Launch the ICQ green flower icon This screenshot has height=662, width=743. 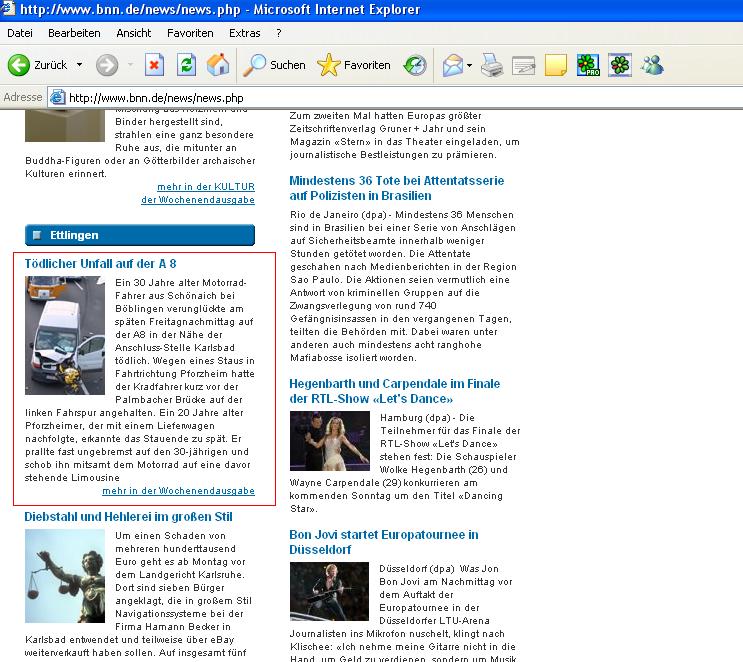[x=620, y=65]
